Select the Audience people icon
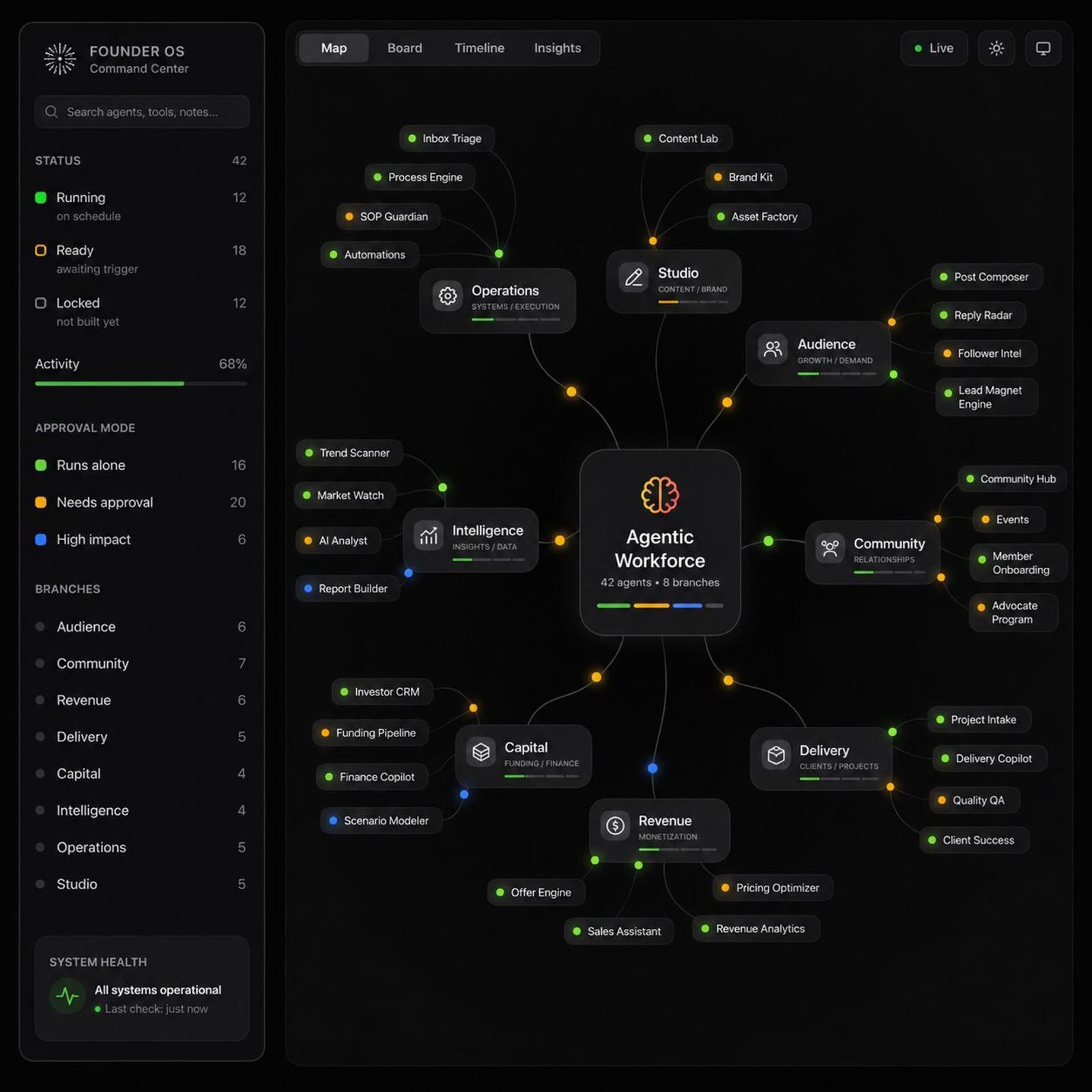This screenshot has width=1092, height=1092. (773, 349)
